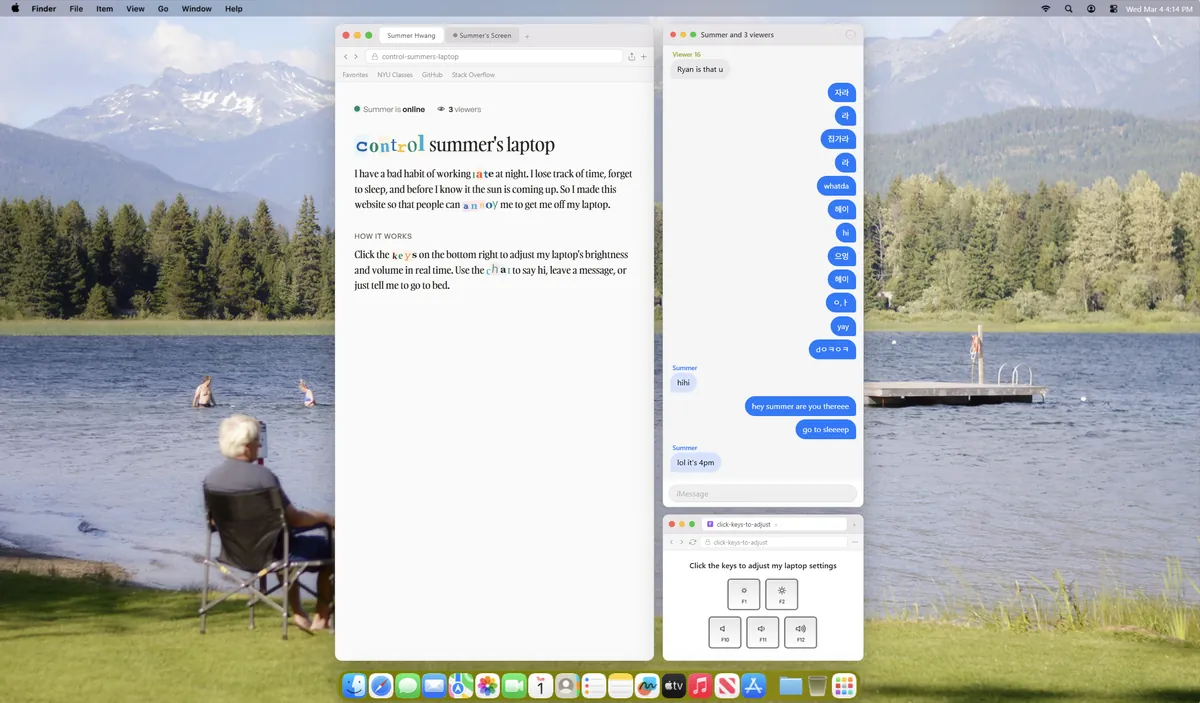
Task: Click the reload icon in click-keys-to-adjust window
Action: click(692, 542)
